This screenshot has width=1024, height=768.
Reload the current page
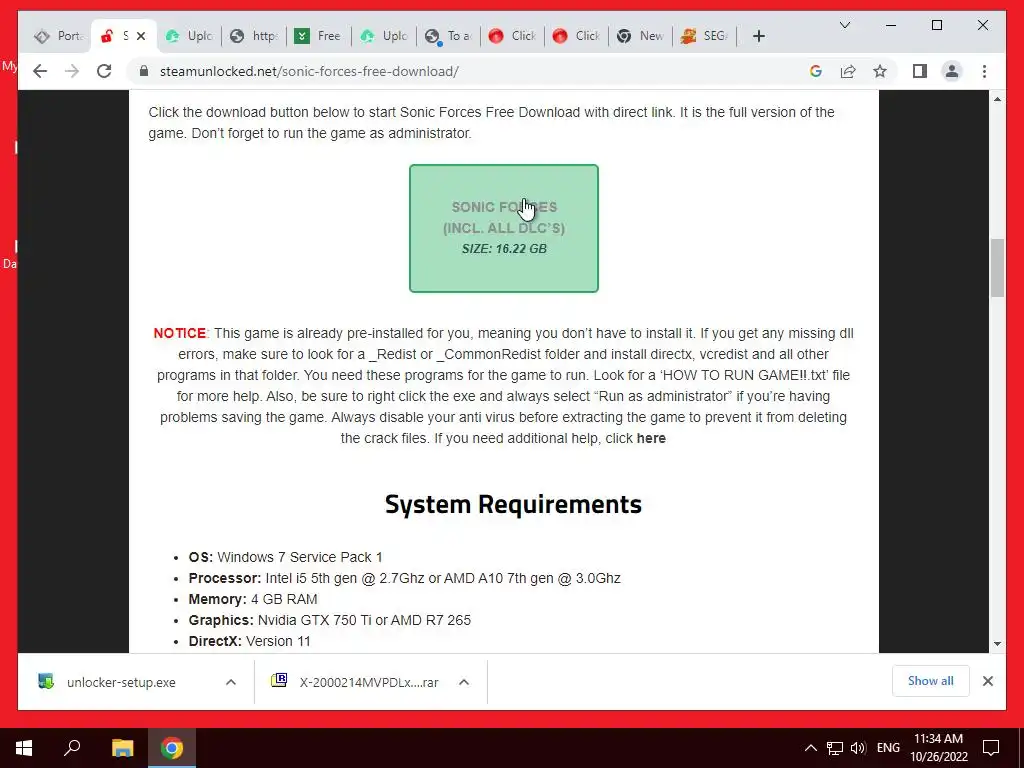pos(104,71)
